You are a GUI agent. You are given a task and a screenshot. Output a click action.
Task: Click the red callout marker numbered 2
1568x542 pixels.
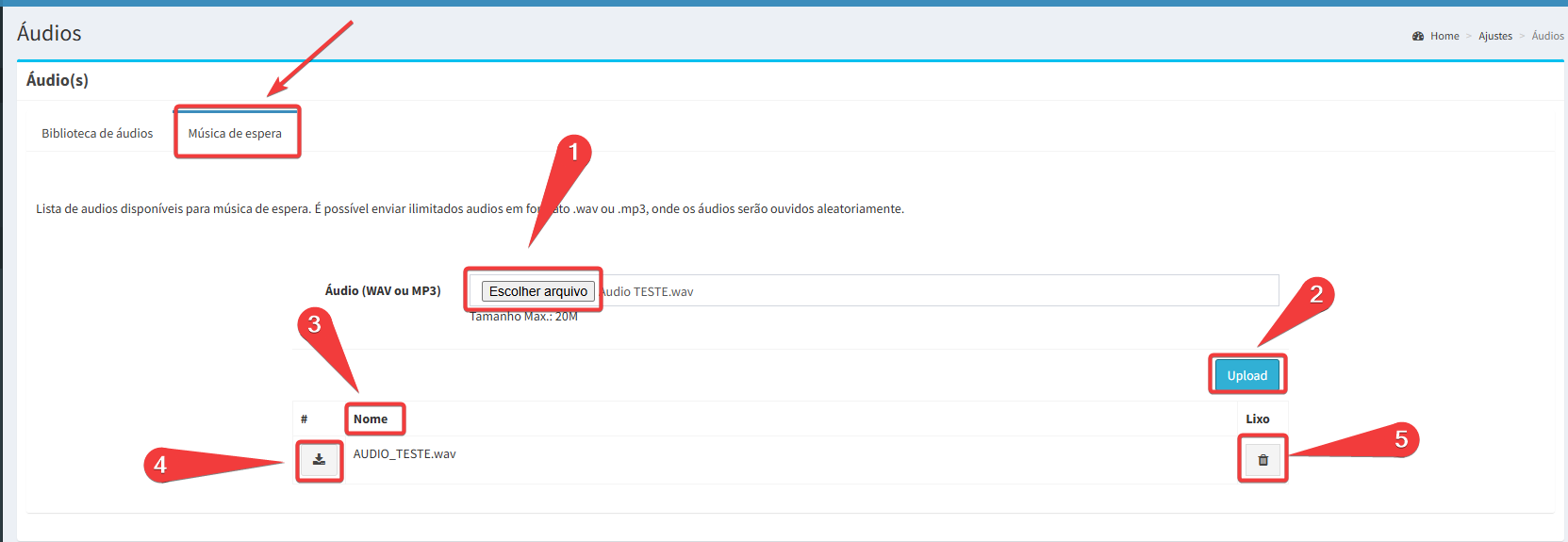click(x=1316, y=294)
